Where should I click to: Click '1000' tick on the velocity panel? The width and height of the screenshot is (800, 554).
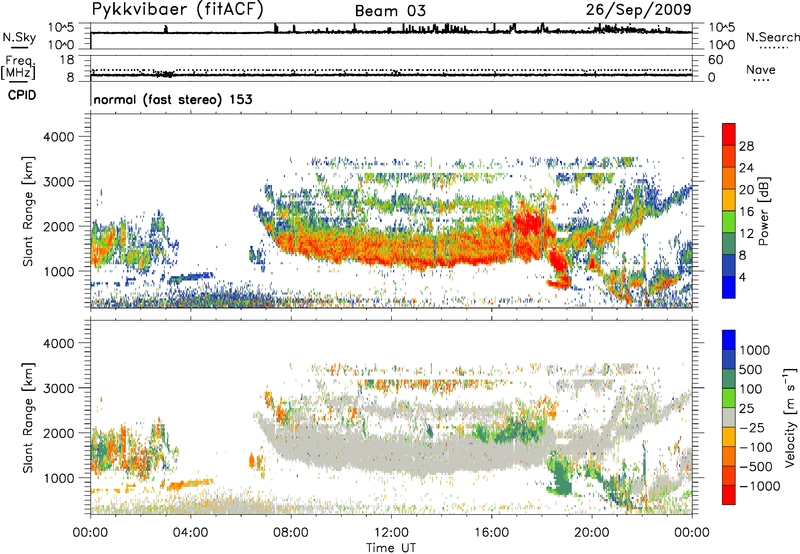[x=58, y=478]
